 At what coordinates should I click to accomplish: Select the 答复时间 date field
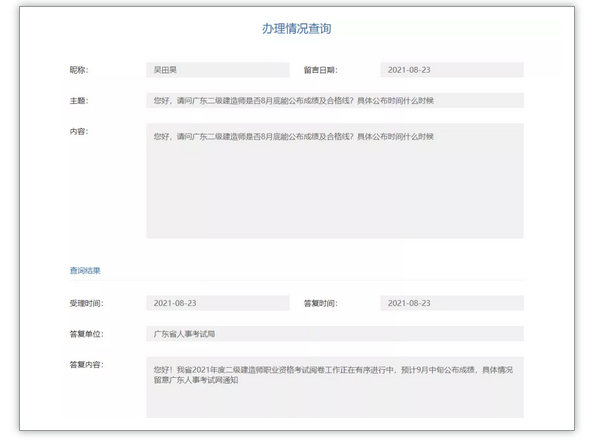[x=452, y=303]
